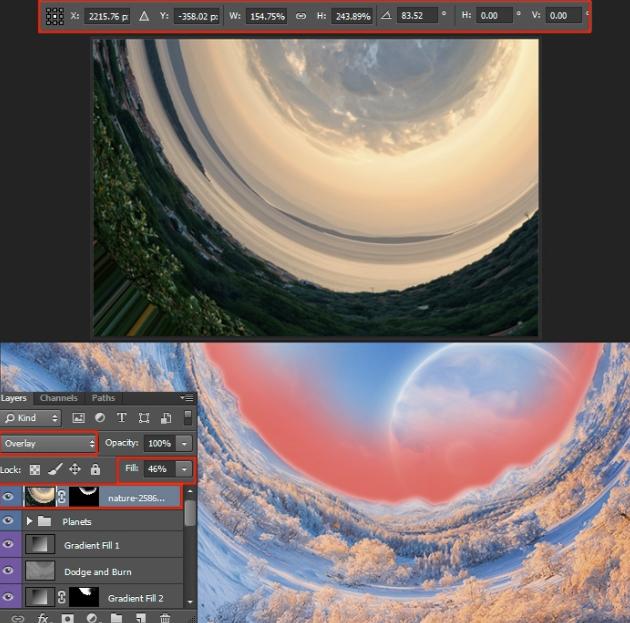Edit the X position field

click(x=107, y=16)
